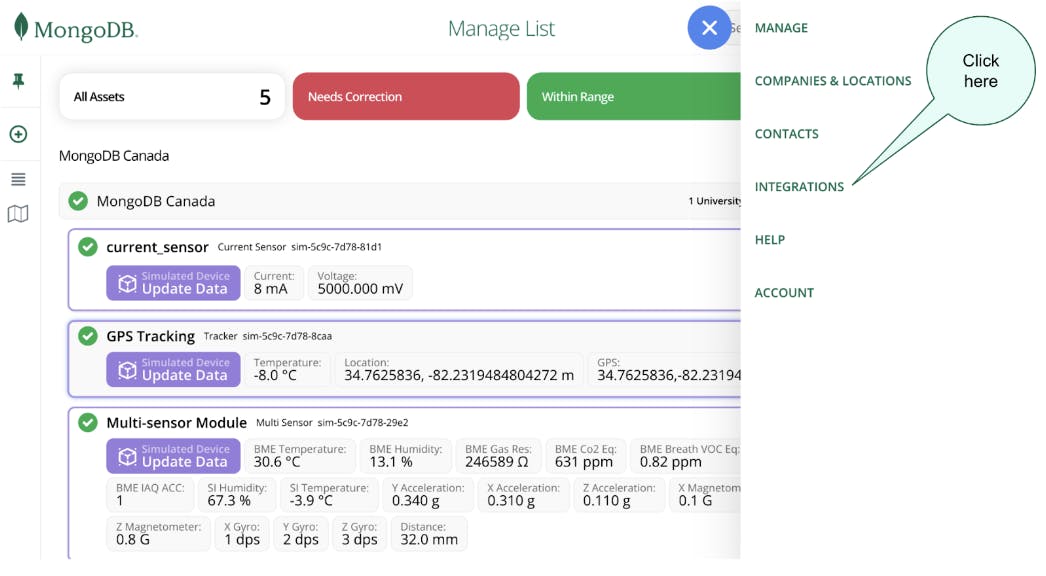Viewport: 1046px width, 576px height.
Task: Open Integrations from the side menu
Action: pos(799,187)
